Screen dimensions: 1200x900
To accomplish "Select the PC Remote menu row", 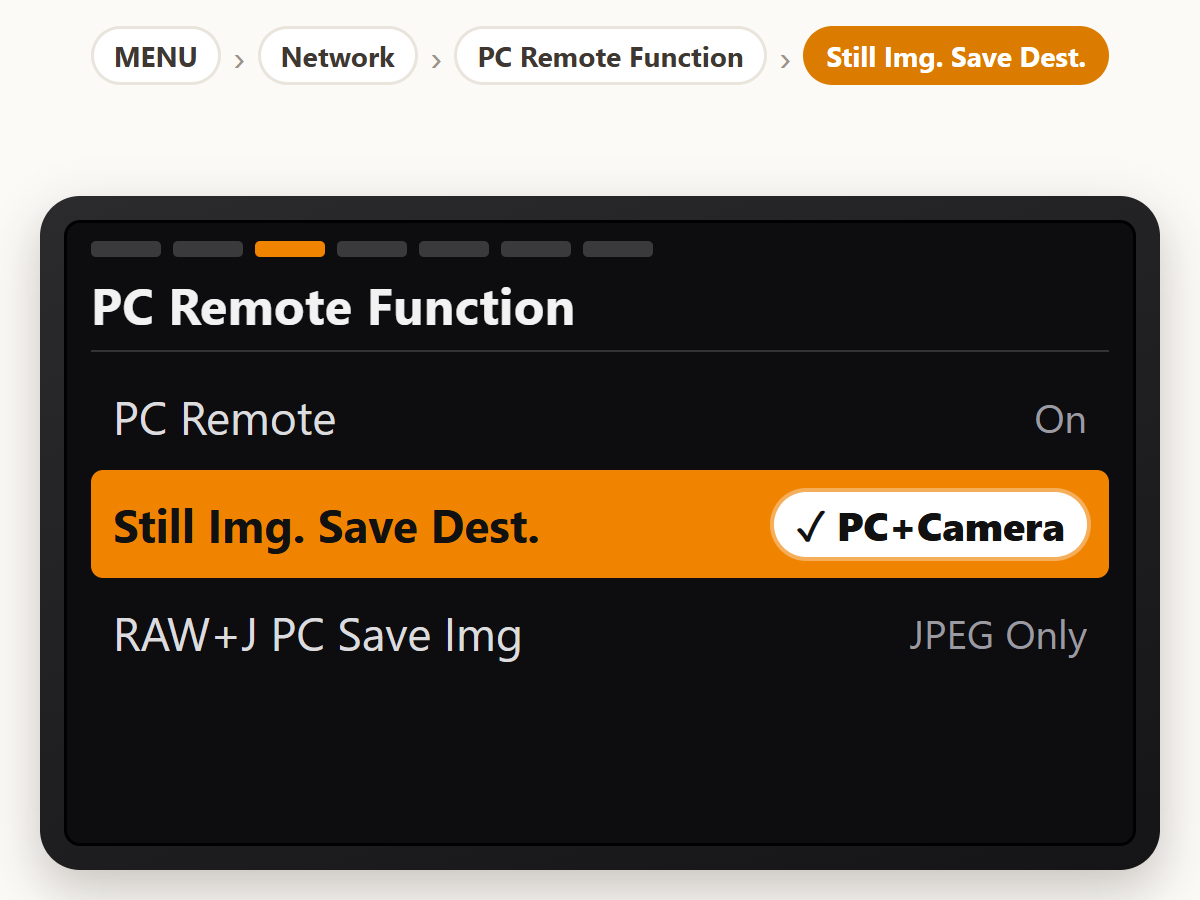I will (600, 420).
